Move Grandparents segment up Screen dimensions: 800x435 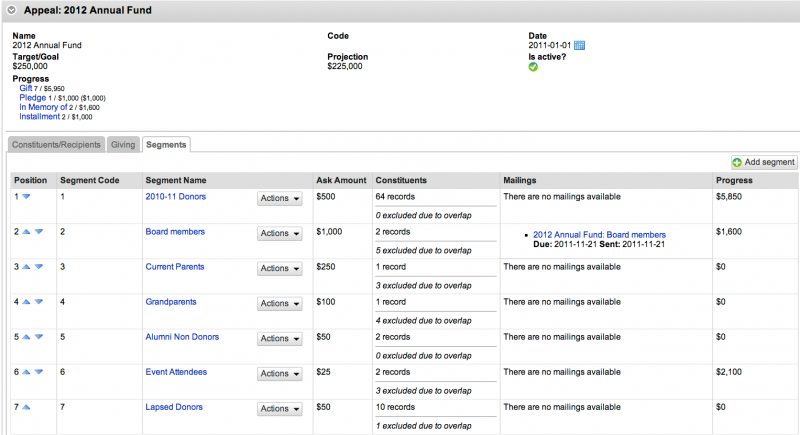26,302
